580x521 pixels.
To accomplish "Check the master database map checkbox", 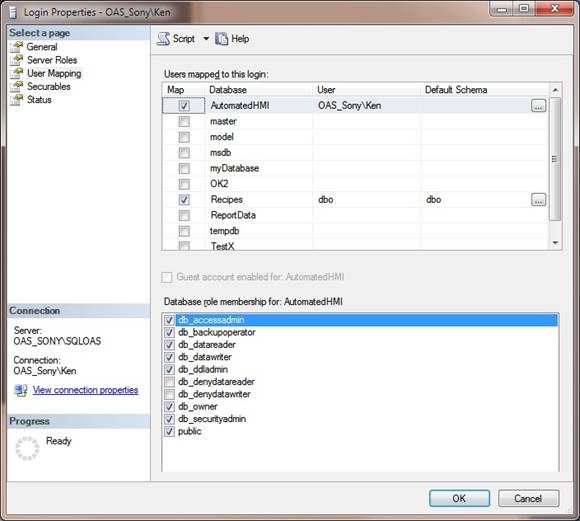I will pyautogui.click(x=184, y=121).
